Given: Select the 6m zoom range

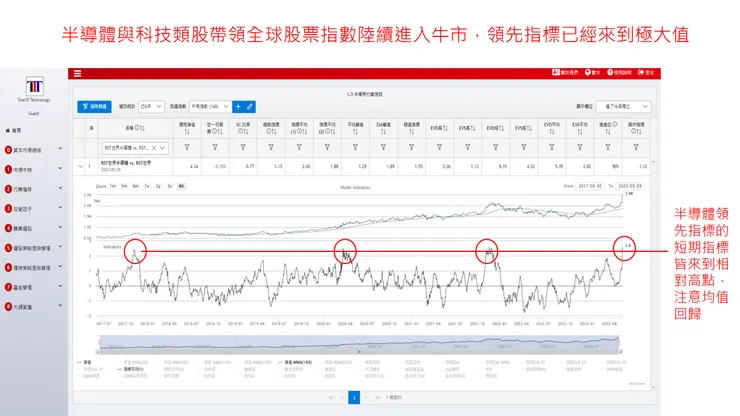Looking at the screenshot, I should click(x=135, y=186).
